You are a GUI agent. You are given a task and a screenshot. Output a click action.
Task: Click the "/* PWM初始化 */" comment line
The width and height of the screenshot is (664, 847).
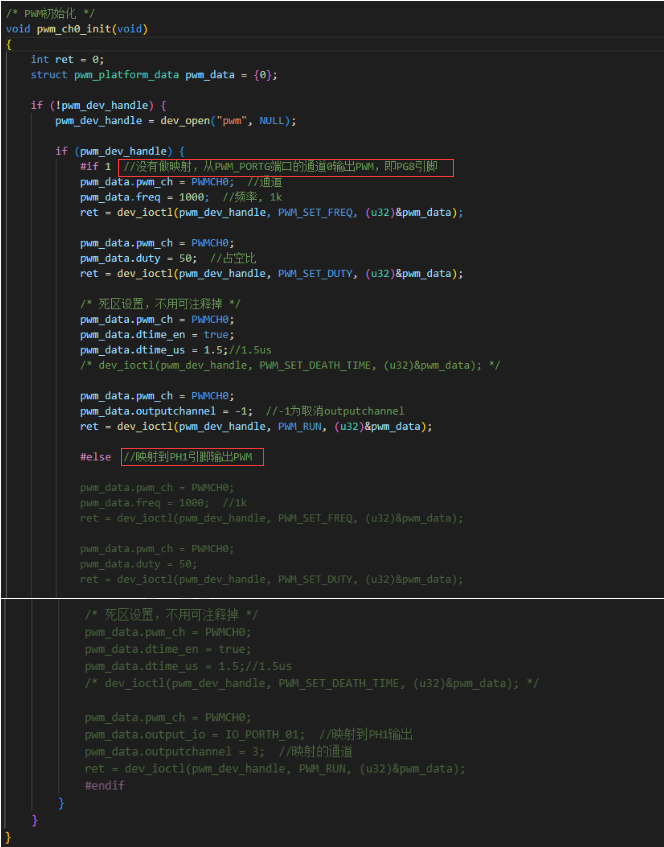click(50, 14)
